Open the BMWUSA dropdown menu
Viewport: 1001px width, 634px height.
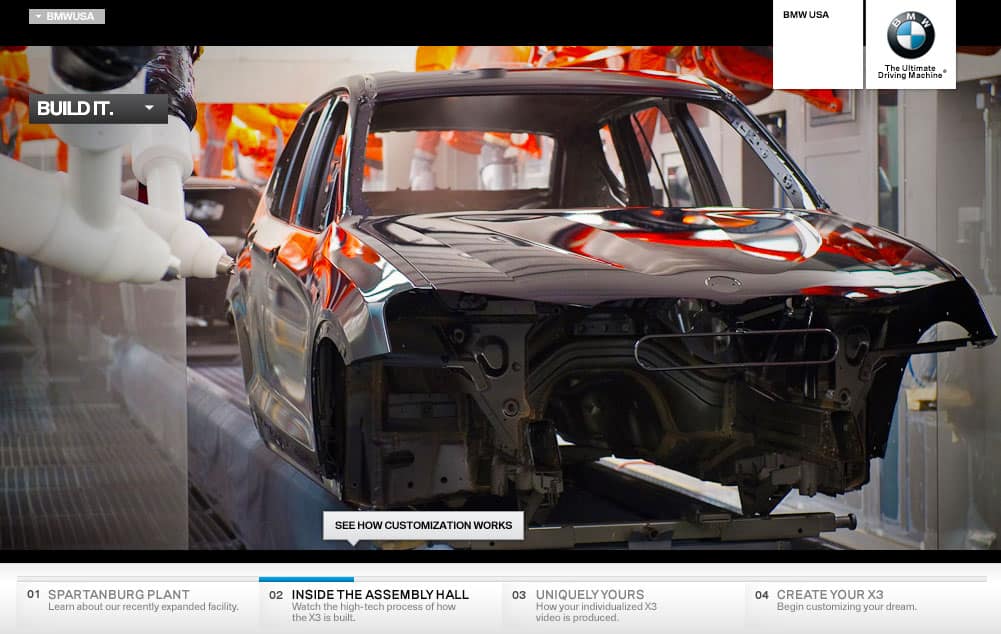pyautogui.click(x=67, y=16)
